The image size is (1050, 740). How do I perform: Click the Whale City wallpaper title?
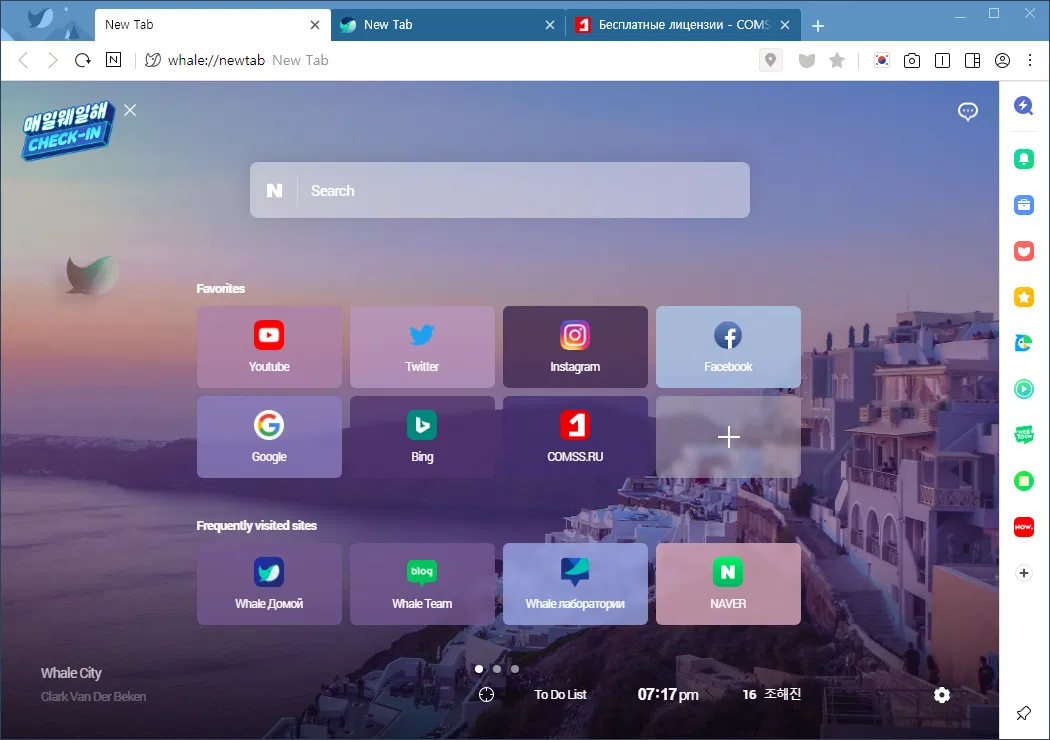coord(71,673)
